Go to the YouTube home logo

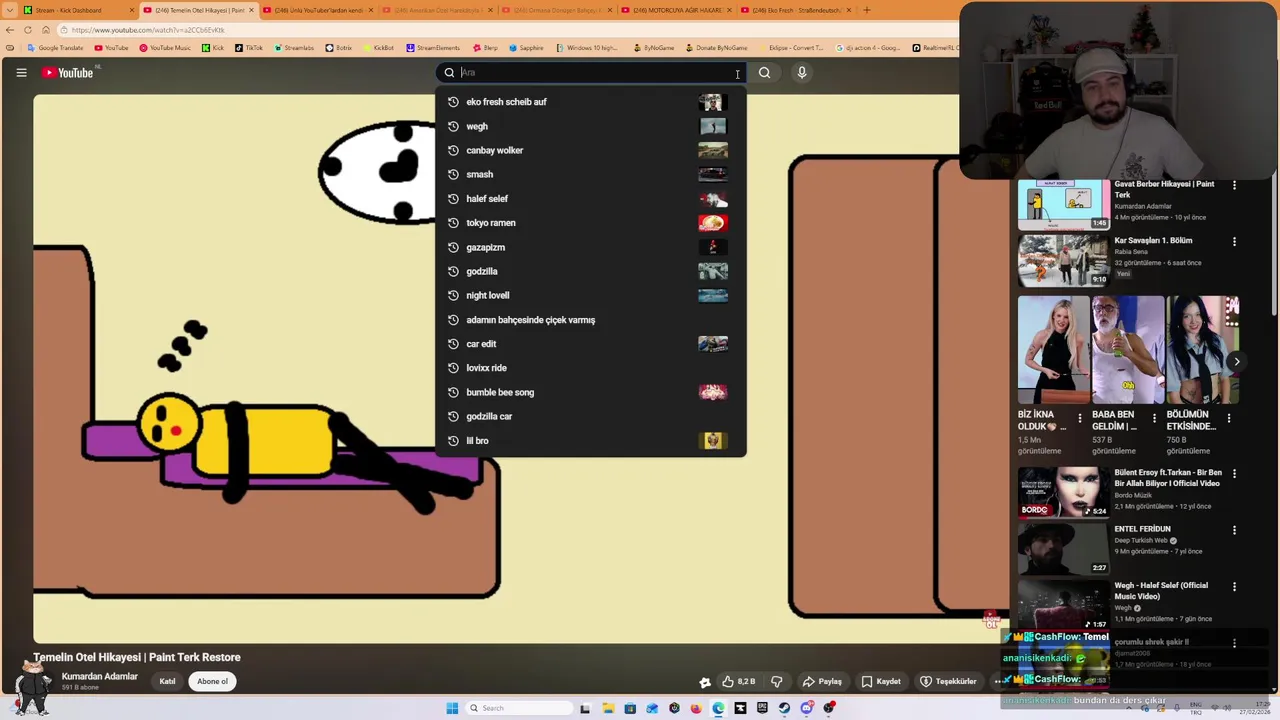click(67, 72)
